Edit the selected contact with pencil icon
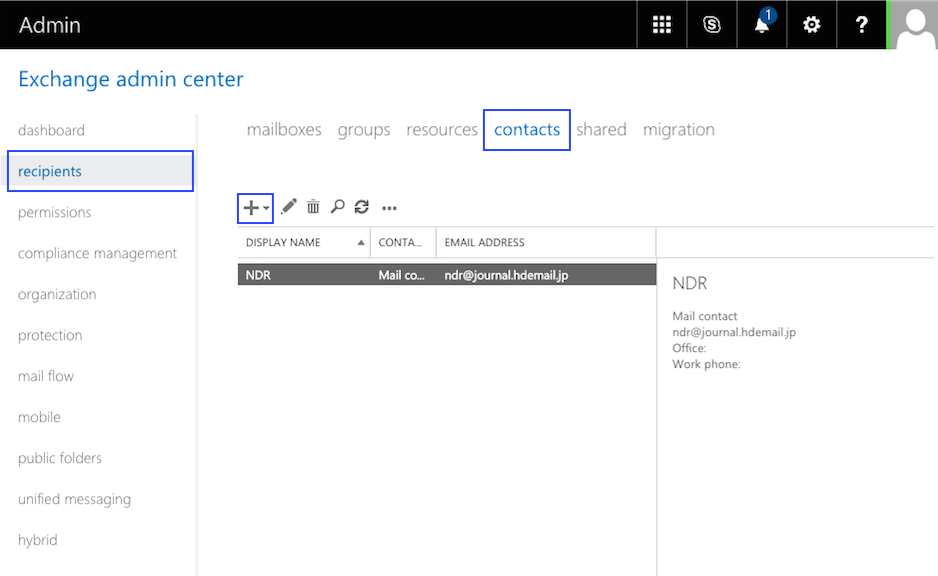 (x=288, y=207)
